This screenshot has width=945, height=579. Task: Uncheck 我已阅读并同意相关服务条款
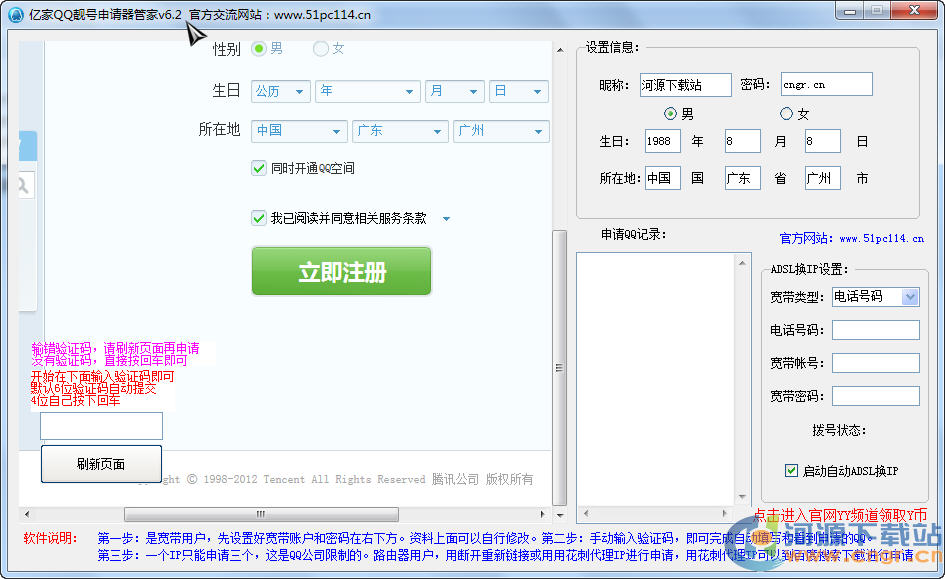(x=259, y=218)
